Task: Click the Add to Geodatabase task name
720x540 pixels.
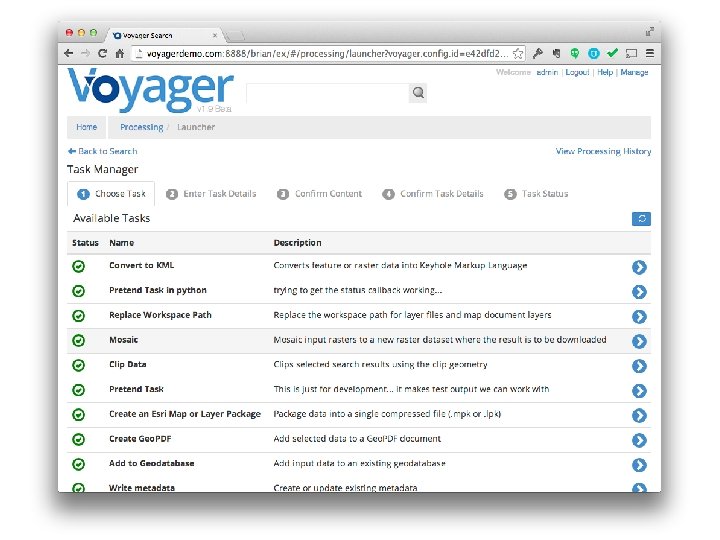Action: 152,464
